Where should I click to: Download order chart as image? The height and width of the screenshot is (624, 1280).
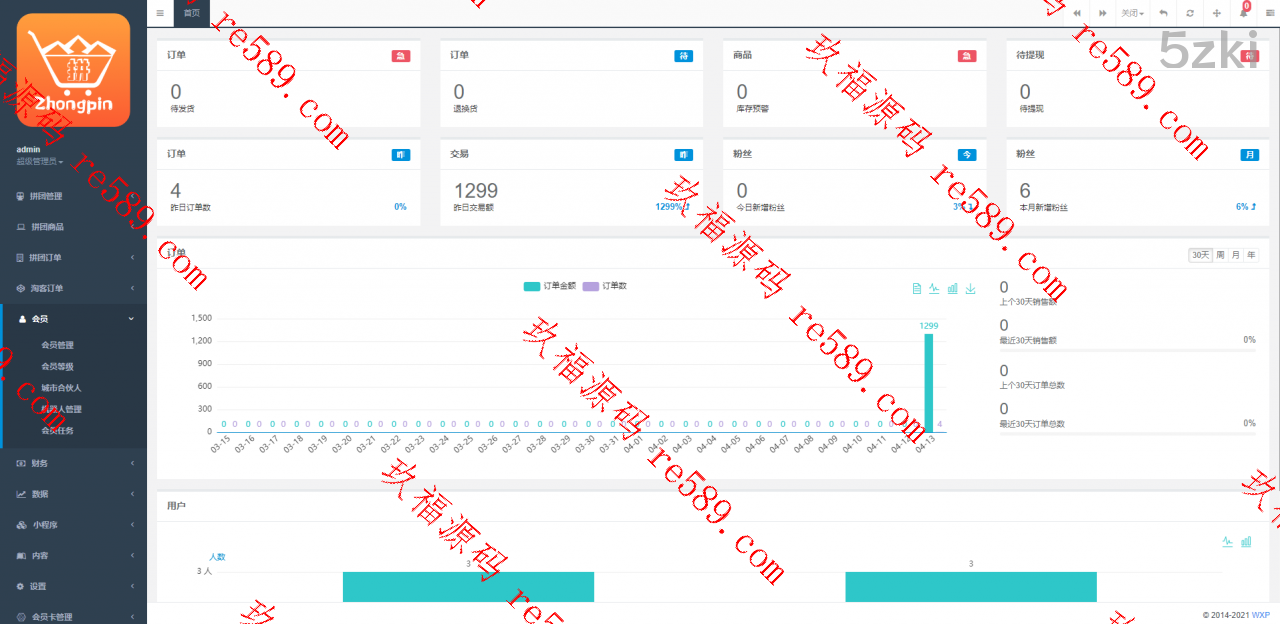(x=970, y=288)
